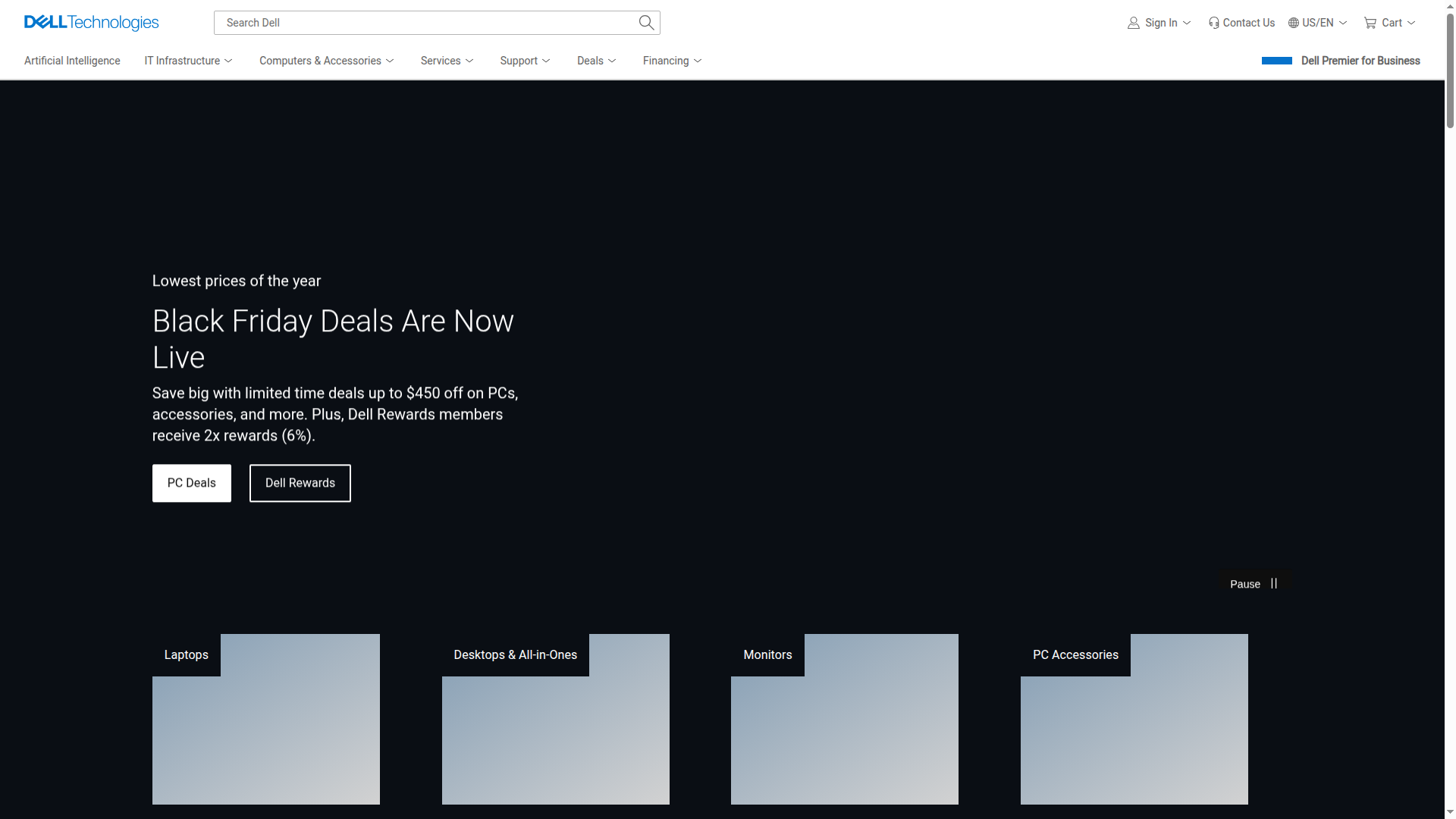Click the globe icon next to US/EN
The image size is (1456, 819).
[x=1292, y=23]
